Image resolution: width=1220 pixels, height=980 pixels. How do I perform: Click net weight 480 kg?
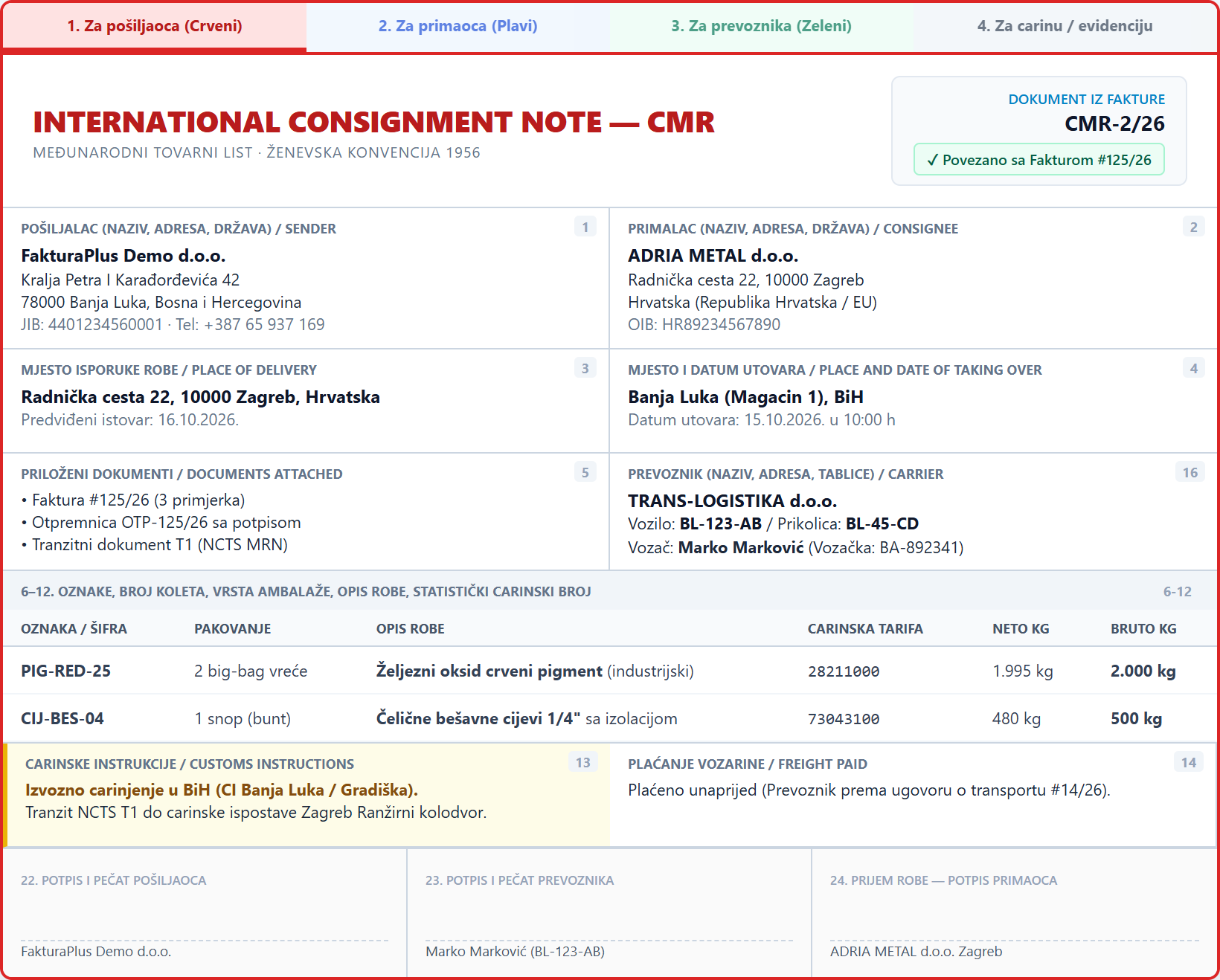pos(1016,718)
